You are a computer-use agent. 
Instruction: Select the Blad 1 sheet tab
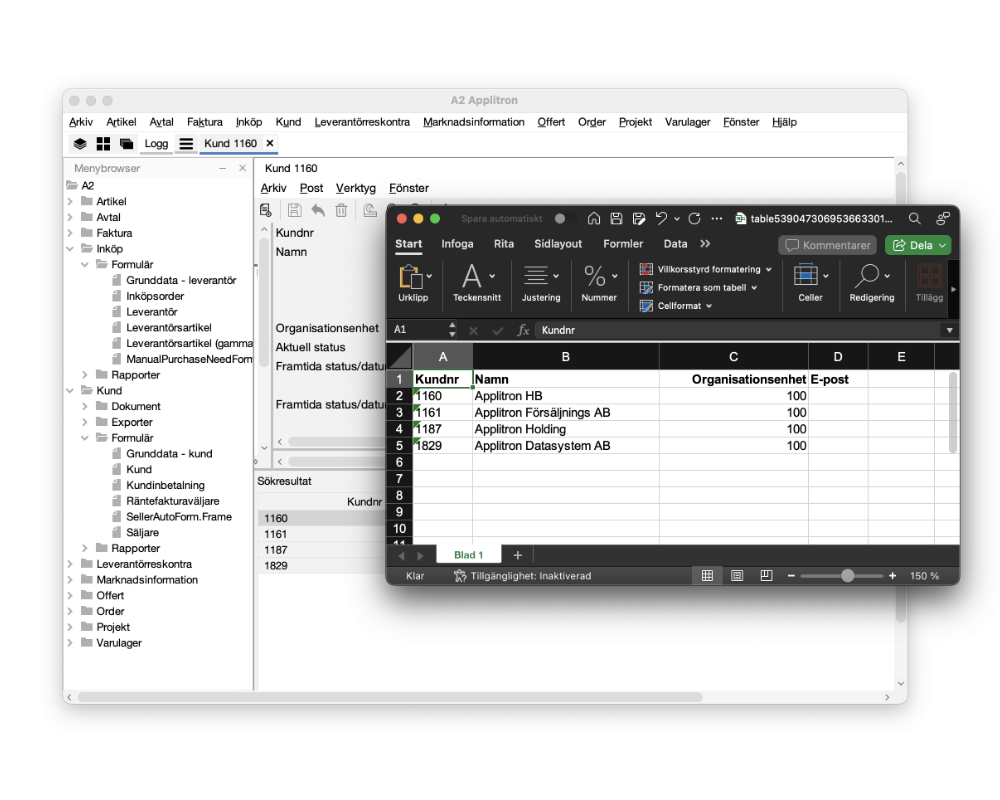click(468, 555)
